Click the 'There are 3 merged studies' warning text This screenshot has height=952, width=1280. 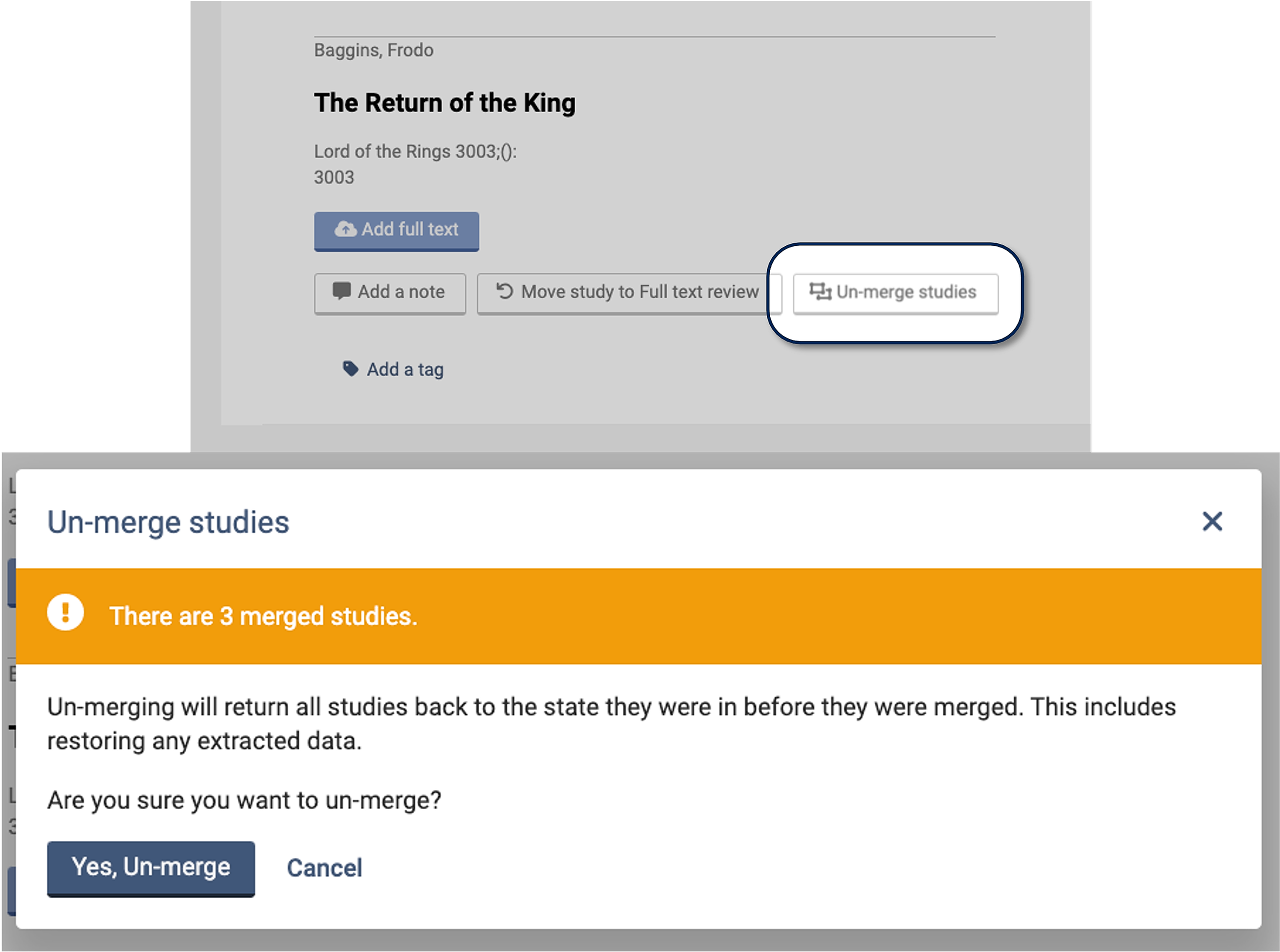[x=263, y=616]
